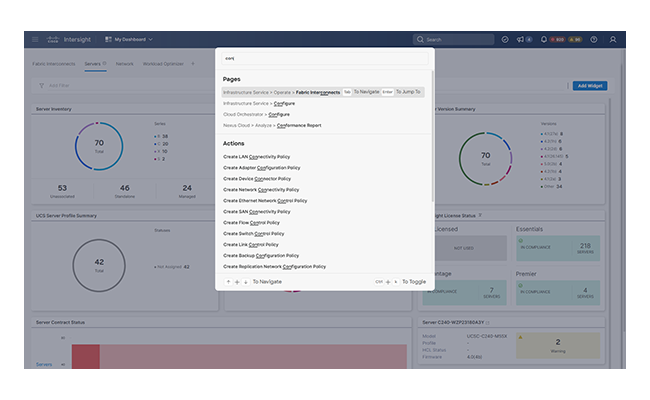Click the Enter key hint badge
Viewport: 650px width, 400px height.
[387, 92]
